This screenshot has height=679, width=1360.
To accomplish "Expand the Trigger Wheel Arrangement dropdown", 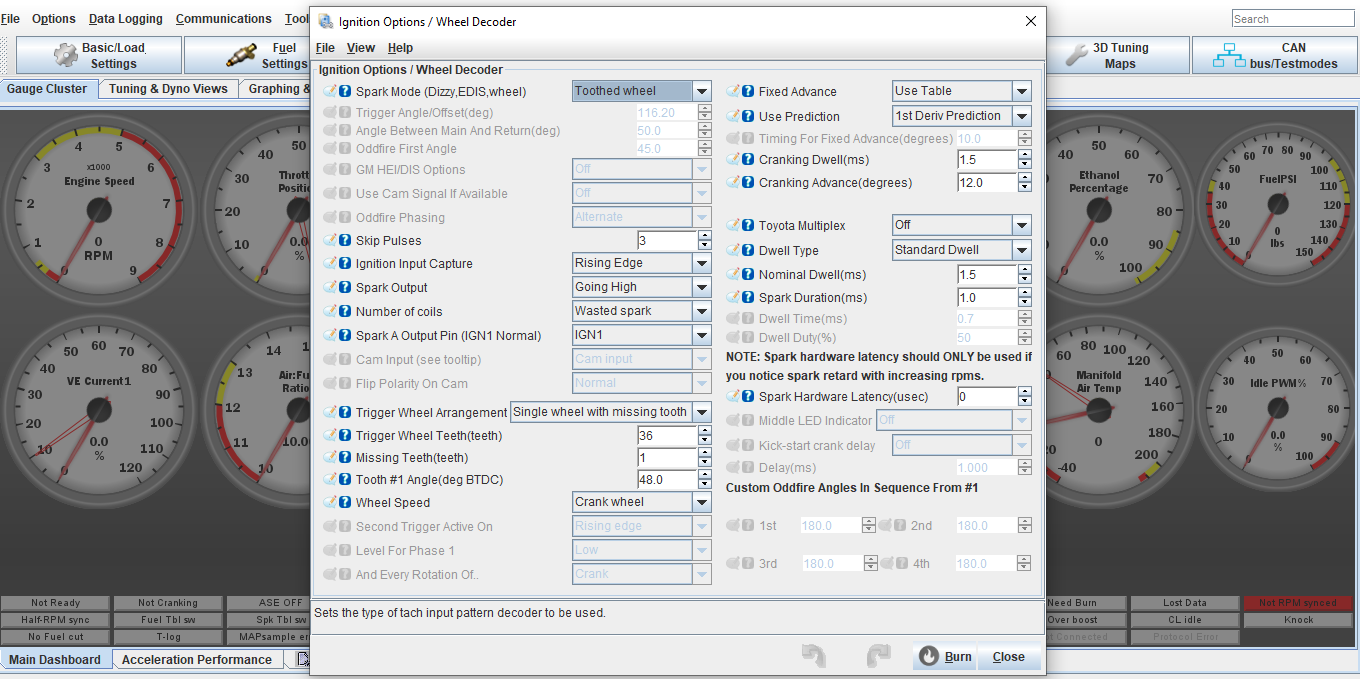I will click(702, 412).
